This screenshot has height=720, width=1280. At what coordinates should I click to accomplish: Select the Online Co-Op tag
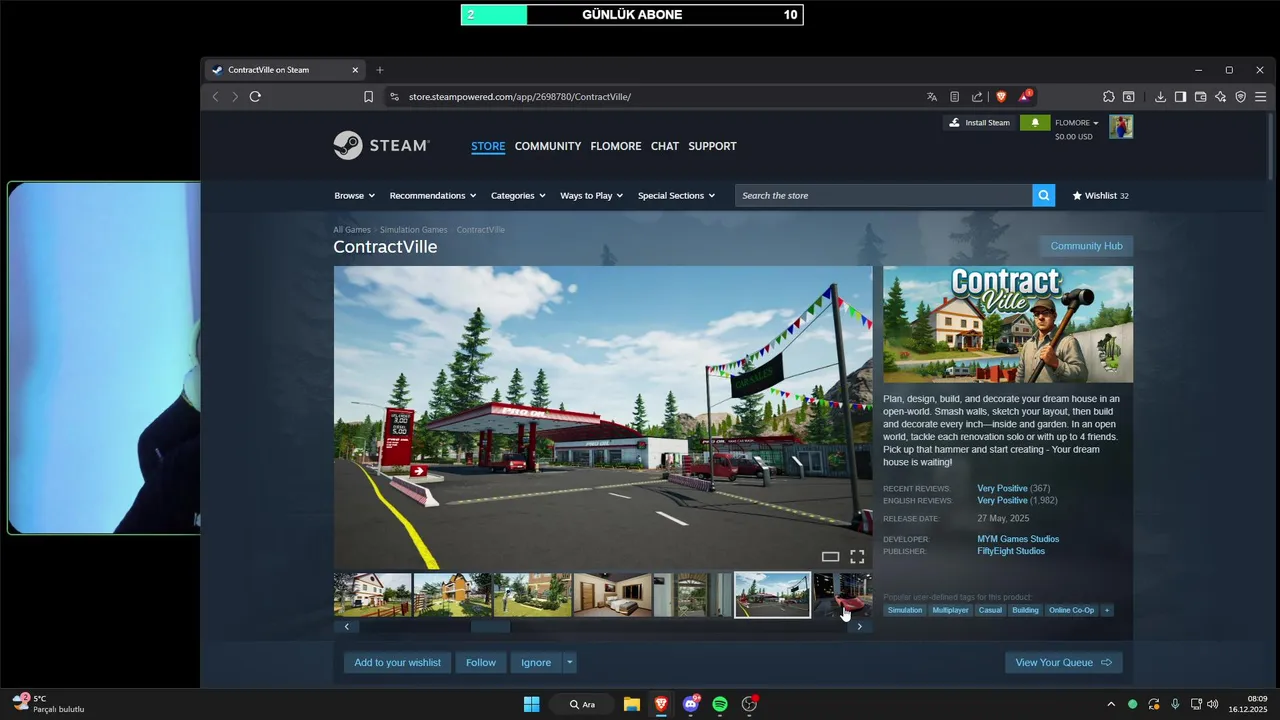click(x=1071, y=610)
